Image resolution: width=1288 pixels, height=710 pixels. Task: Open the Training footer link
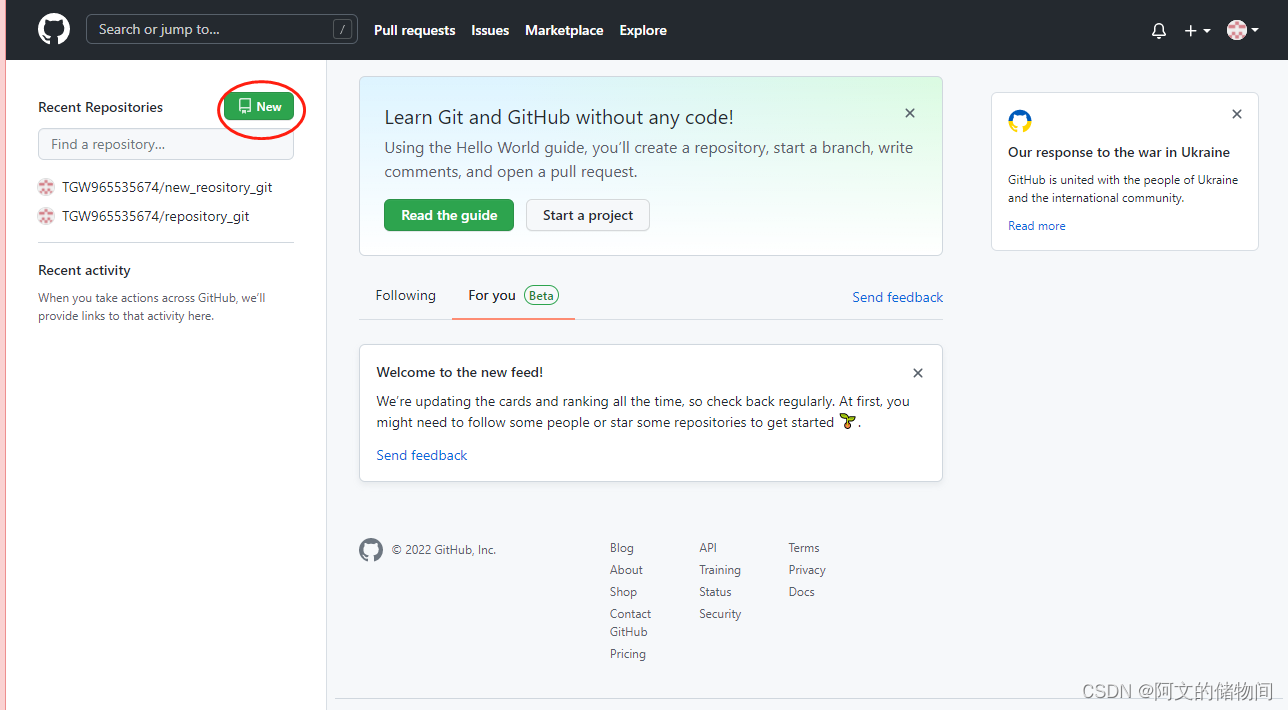click(720, 570)
